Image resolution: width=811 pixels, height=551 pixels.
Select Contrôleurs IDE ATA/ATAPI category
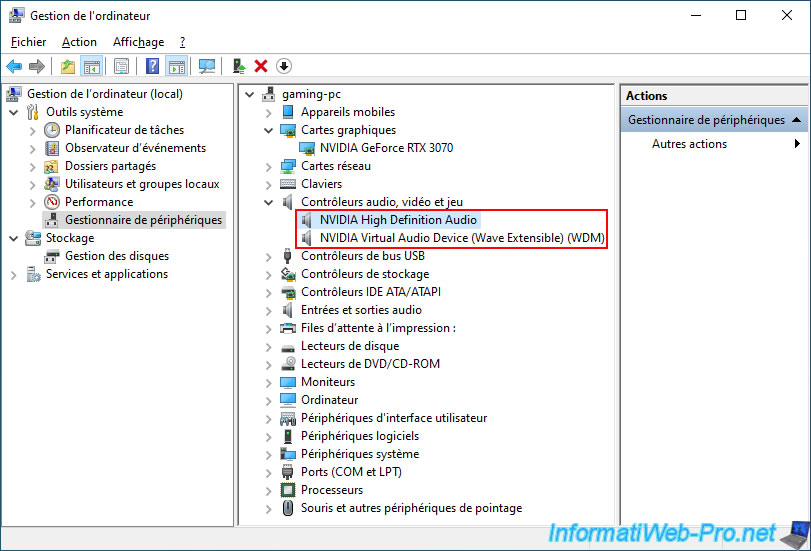pyautogui.click(x=371, y=292)
